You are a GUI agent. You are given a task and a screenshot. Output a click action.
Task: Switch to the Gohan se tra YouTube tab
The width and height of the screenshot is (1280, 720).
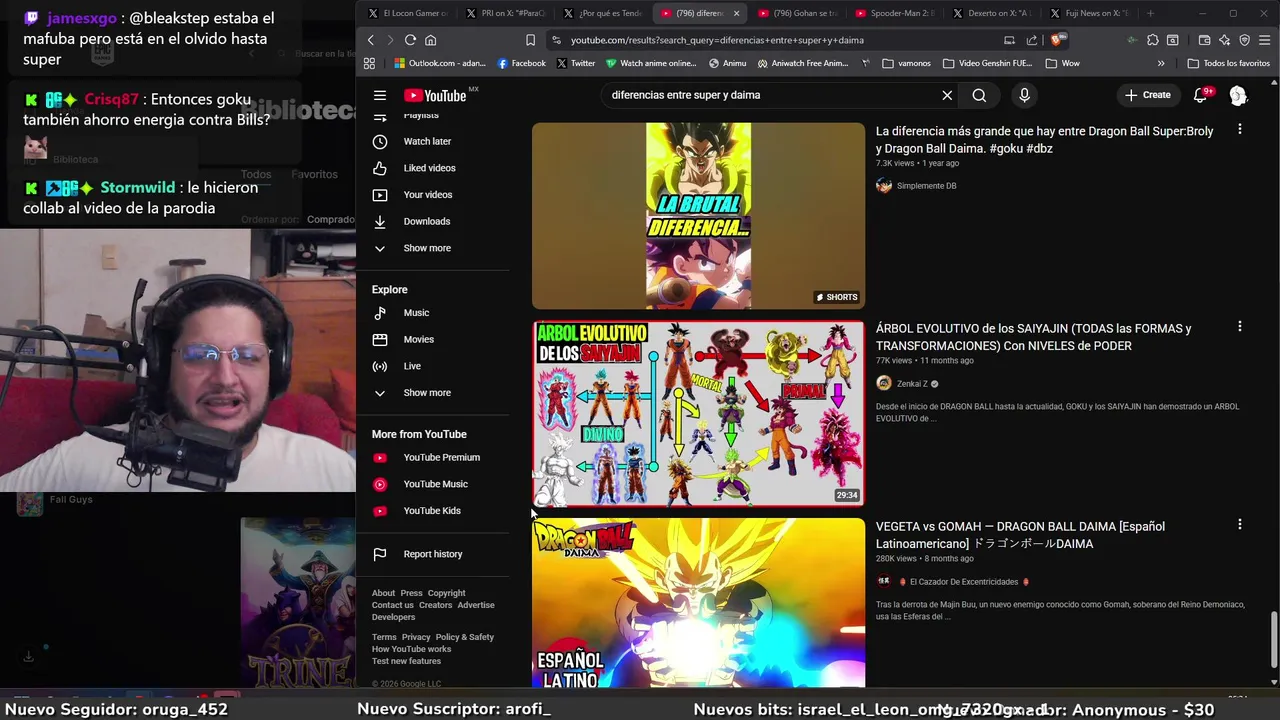click(797, 13)
